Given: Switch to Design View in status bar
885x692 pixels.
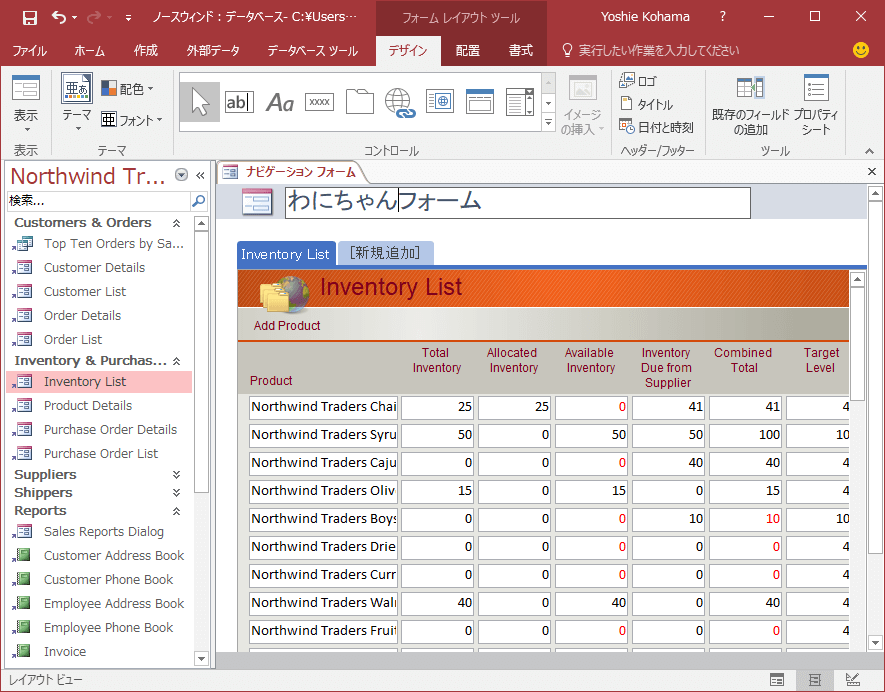Looking at the screenshot, I should click(852, 680).
